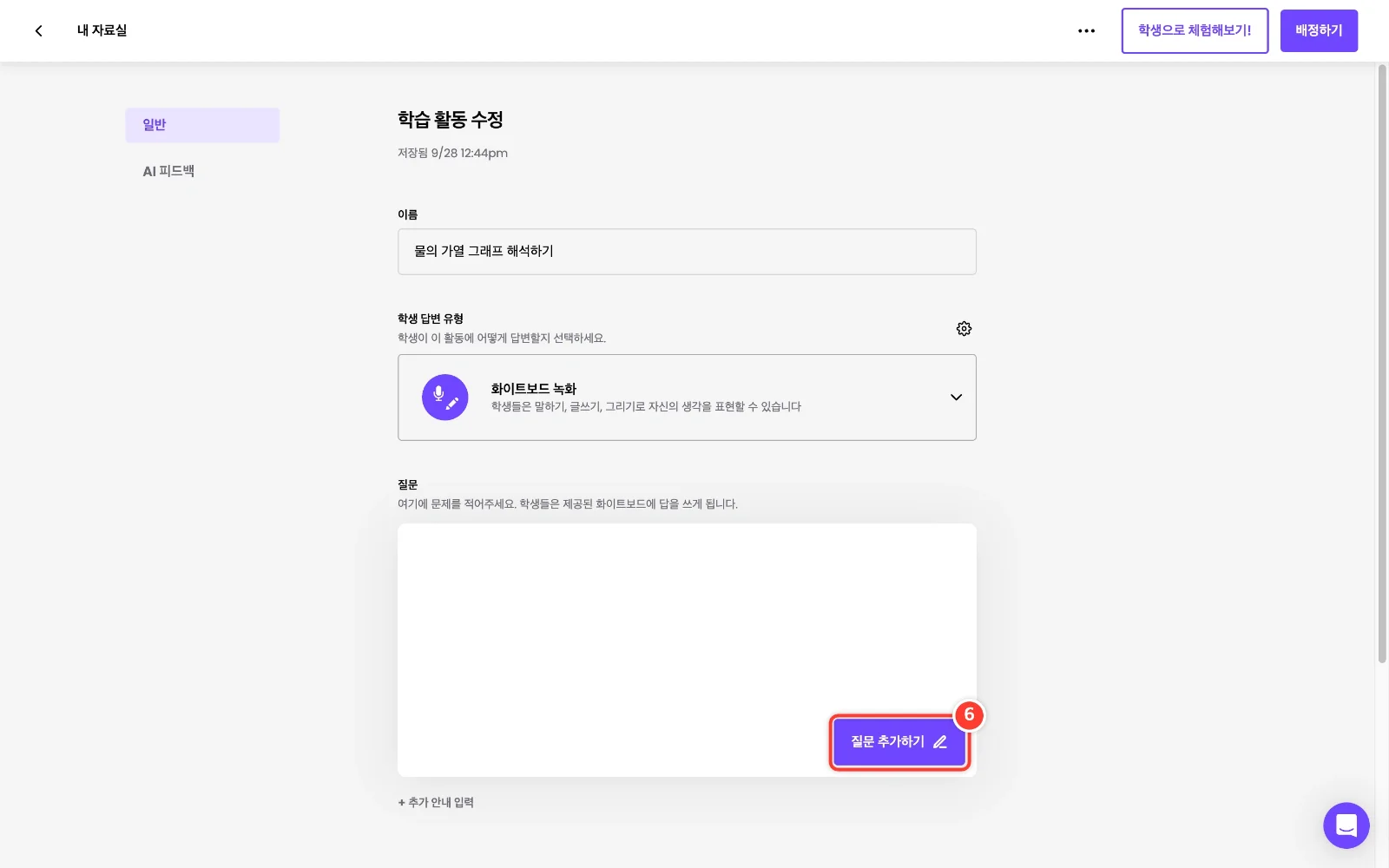Open student answer type settings gear
This screenshot has width=1389, height=868.
(964, 328)
